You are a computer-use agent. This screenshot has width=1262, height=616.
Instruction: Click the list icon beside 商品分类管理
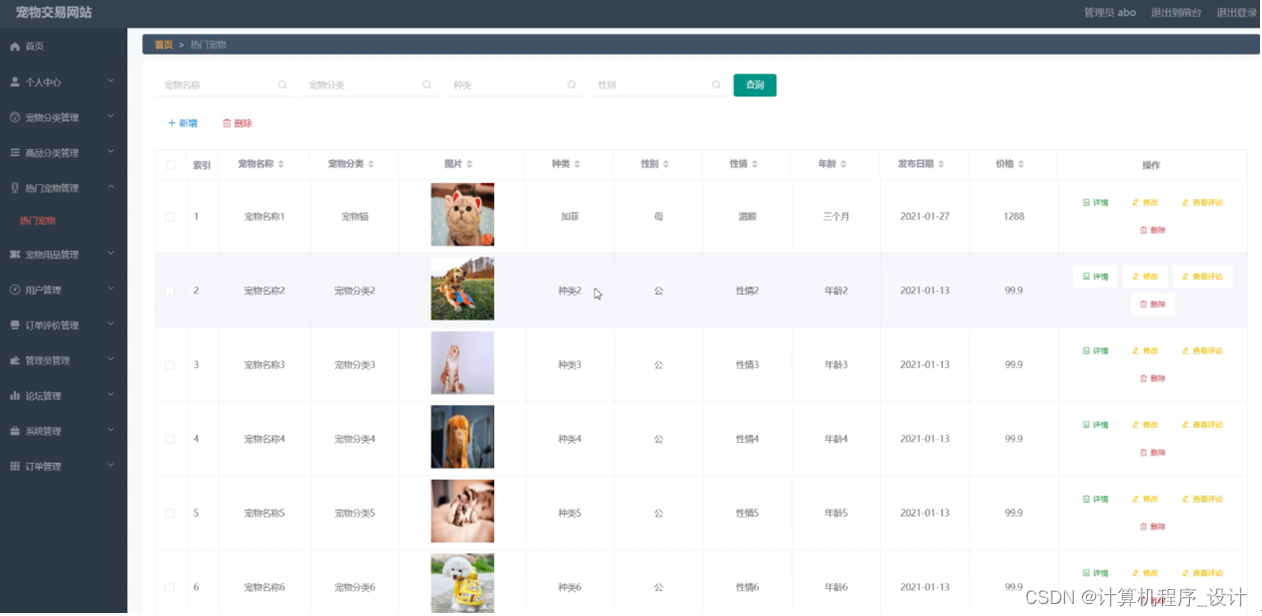15,153
